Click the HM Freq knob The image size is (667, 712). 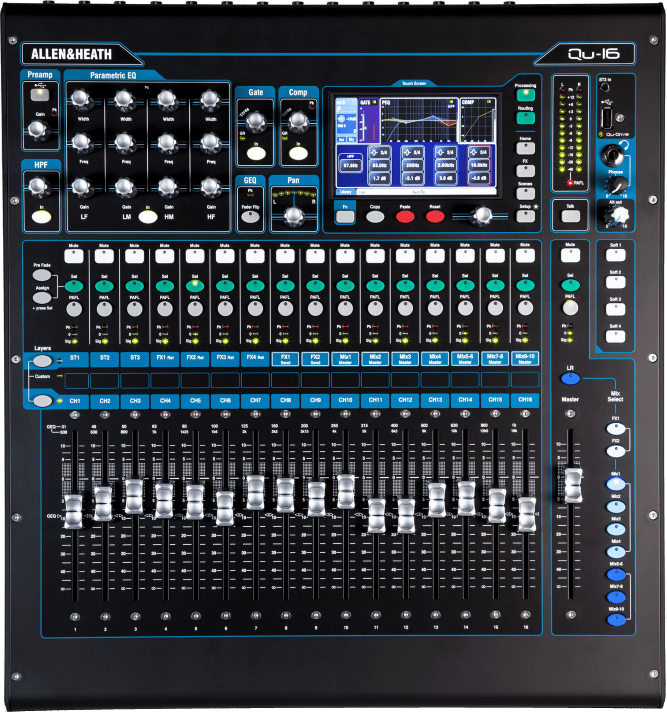[168, 142]
